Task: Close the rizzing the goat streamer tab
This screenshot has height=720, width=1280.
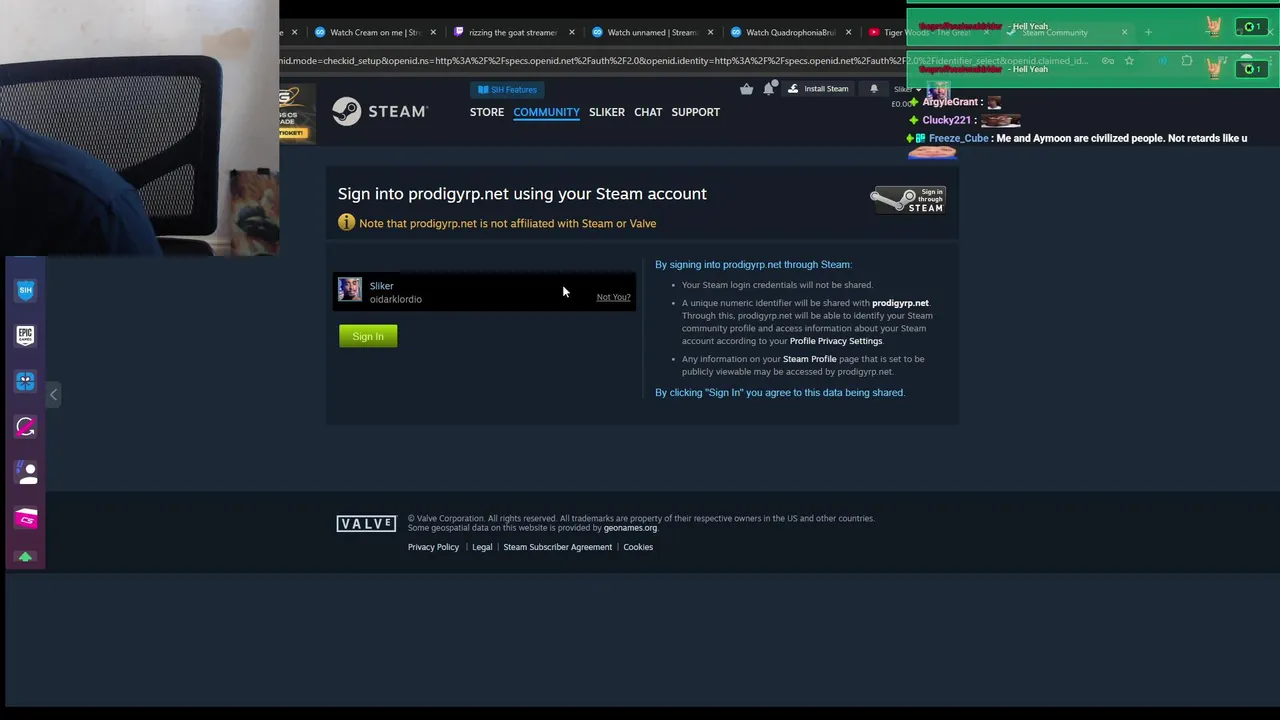Action: [x=572, y=32]
